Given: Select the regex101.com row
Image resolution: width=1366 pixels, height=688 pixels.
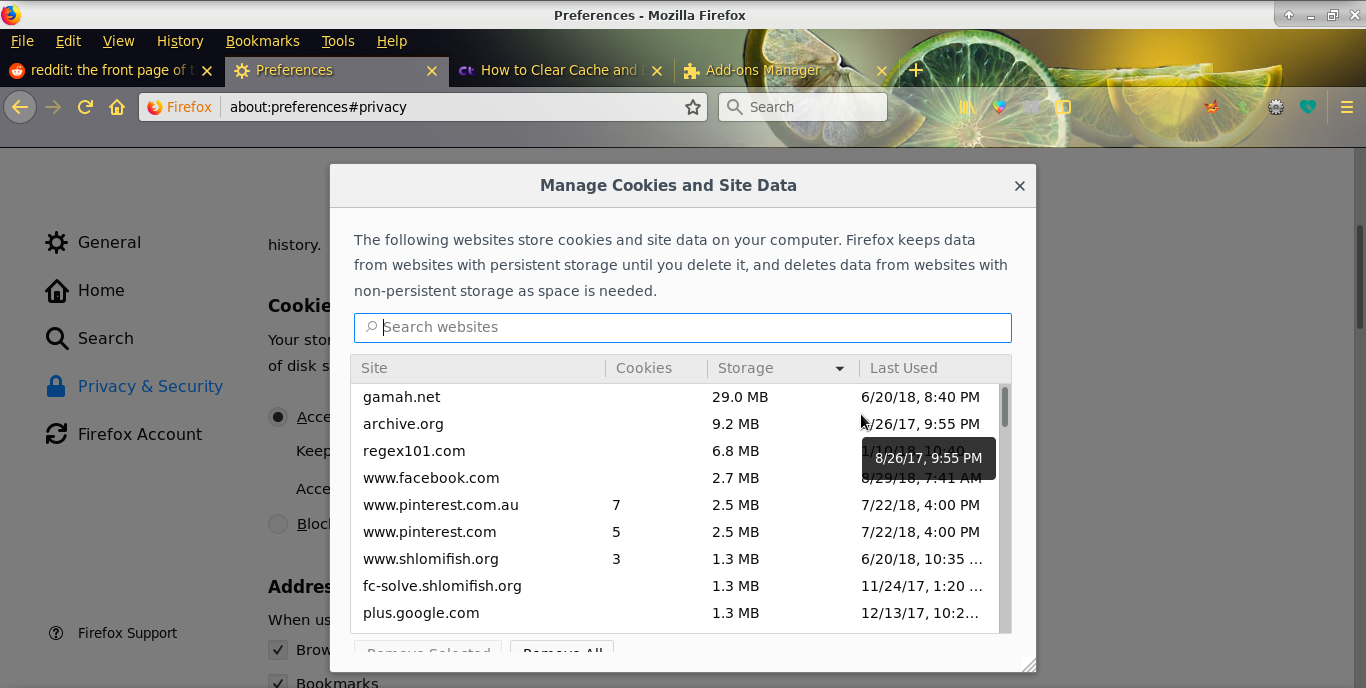Looking at the screenshot, I should pos(675,451).
